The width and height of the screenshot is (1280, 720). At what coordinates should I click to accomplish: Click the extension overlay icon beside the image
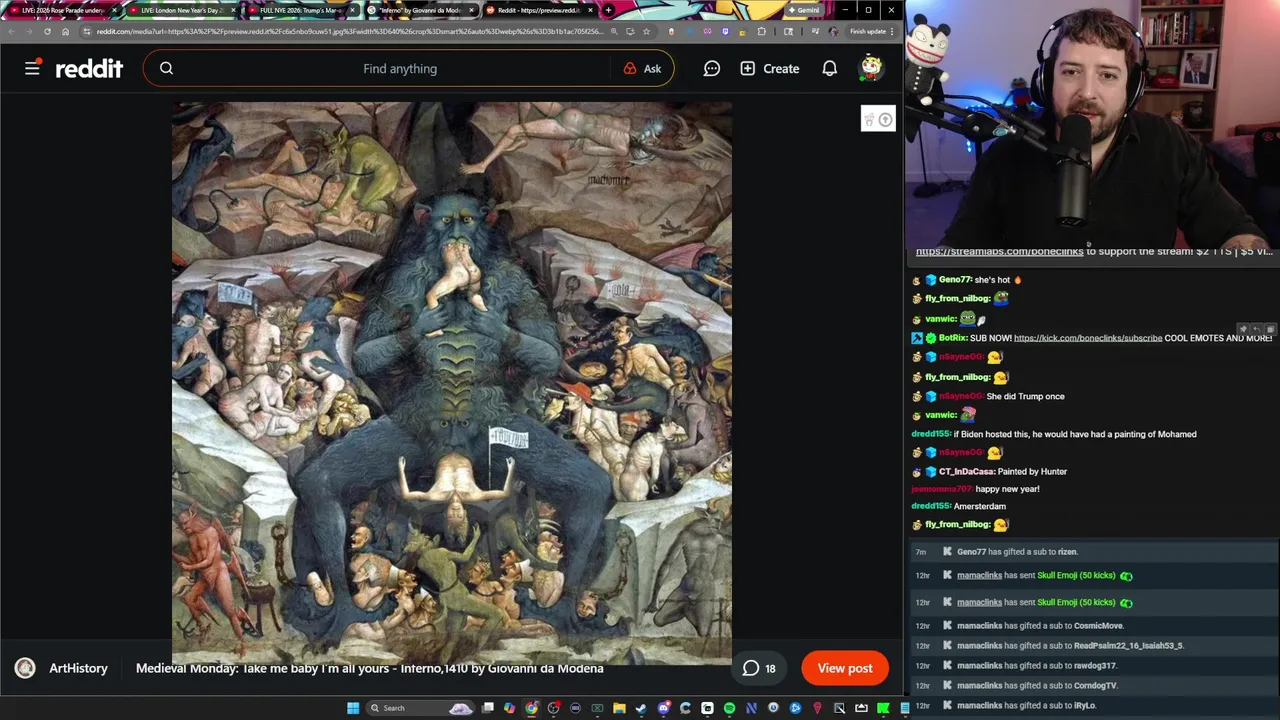coord(878,119)
